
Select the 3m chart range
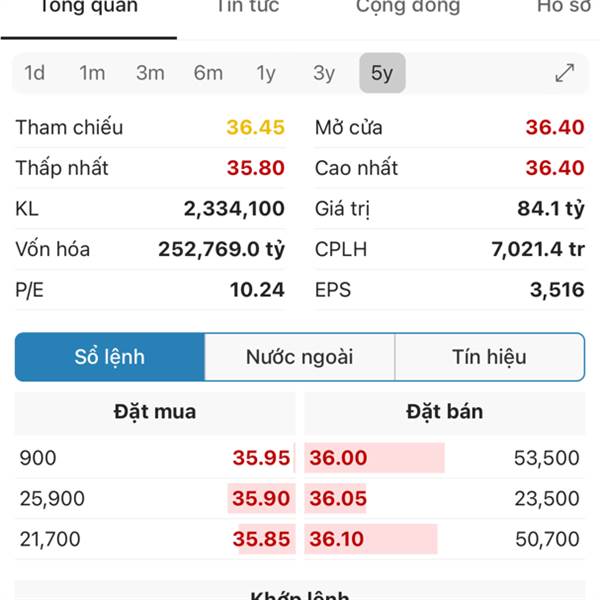150,73
